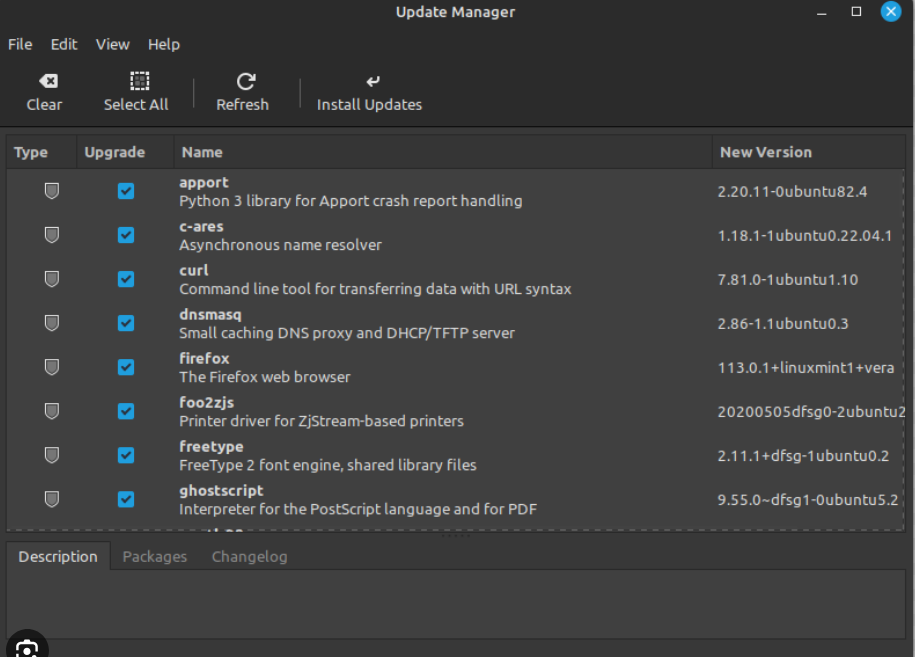This screenshot has height=657, width=915.
Task: Uncheck the curl upgrade checkbox
Action: click(x=126, y=279)
